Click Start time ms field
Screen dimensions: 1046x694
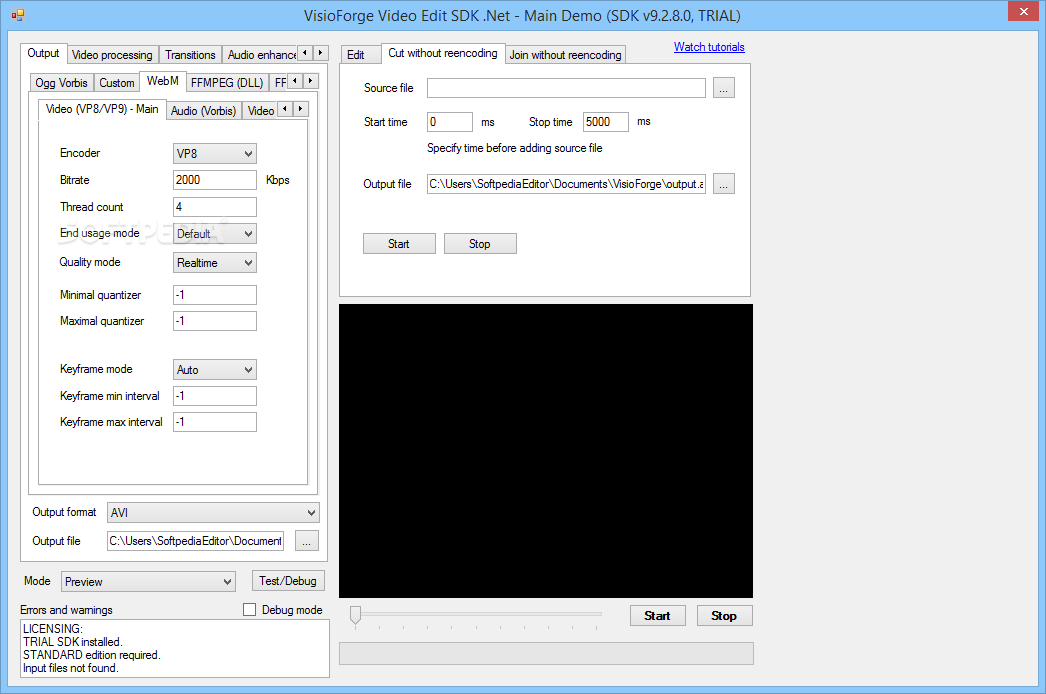coord(450,122)
